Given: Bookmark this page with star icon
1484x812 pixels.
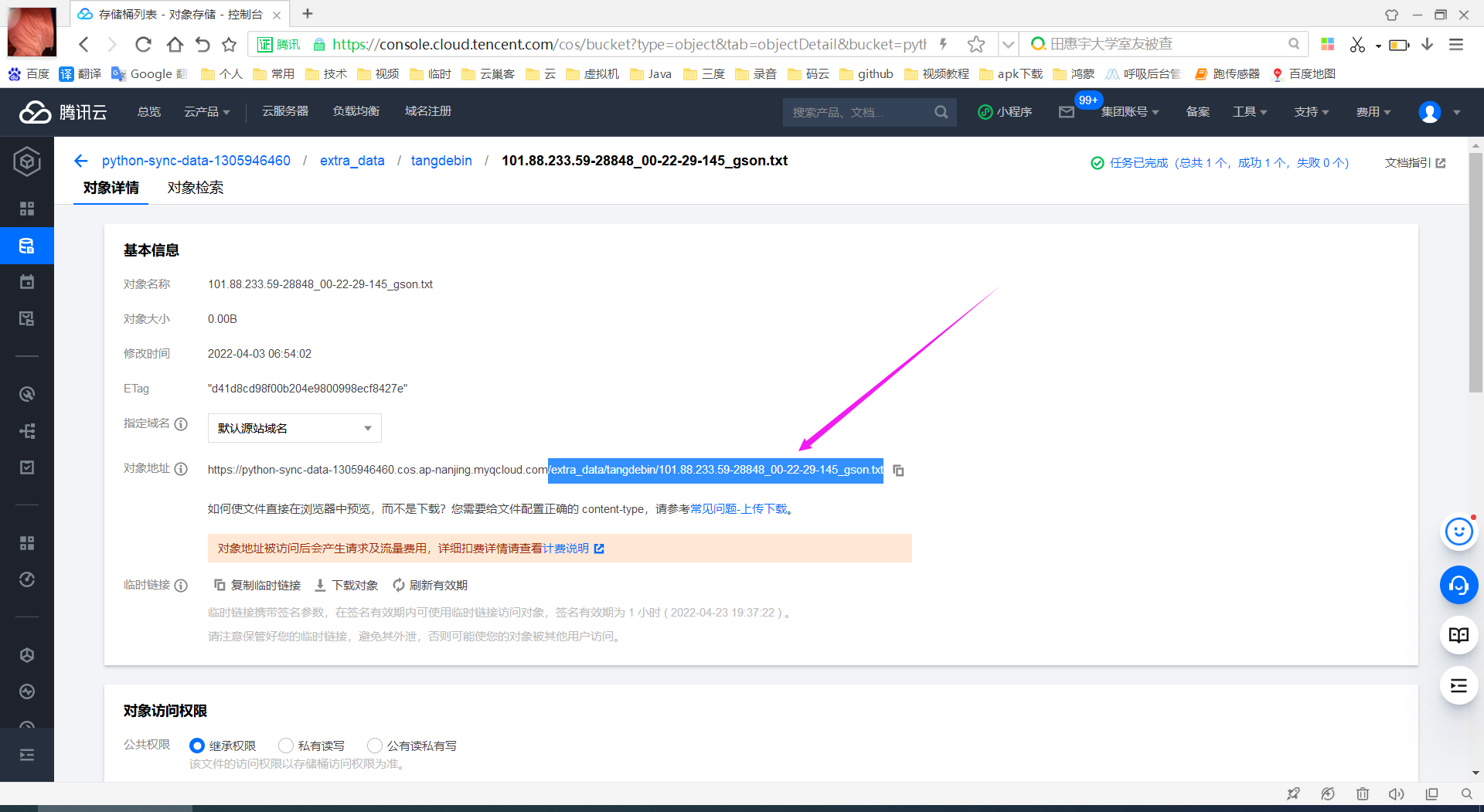Looking at the screenshot, I should (229, 44).
